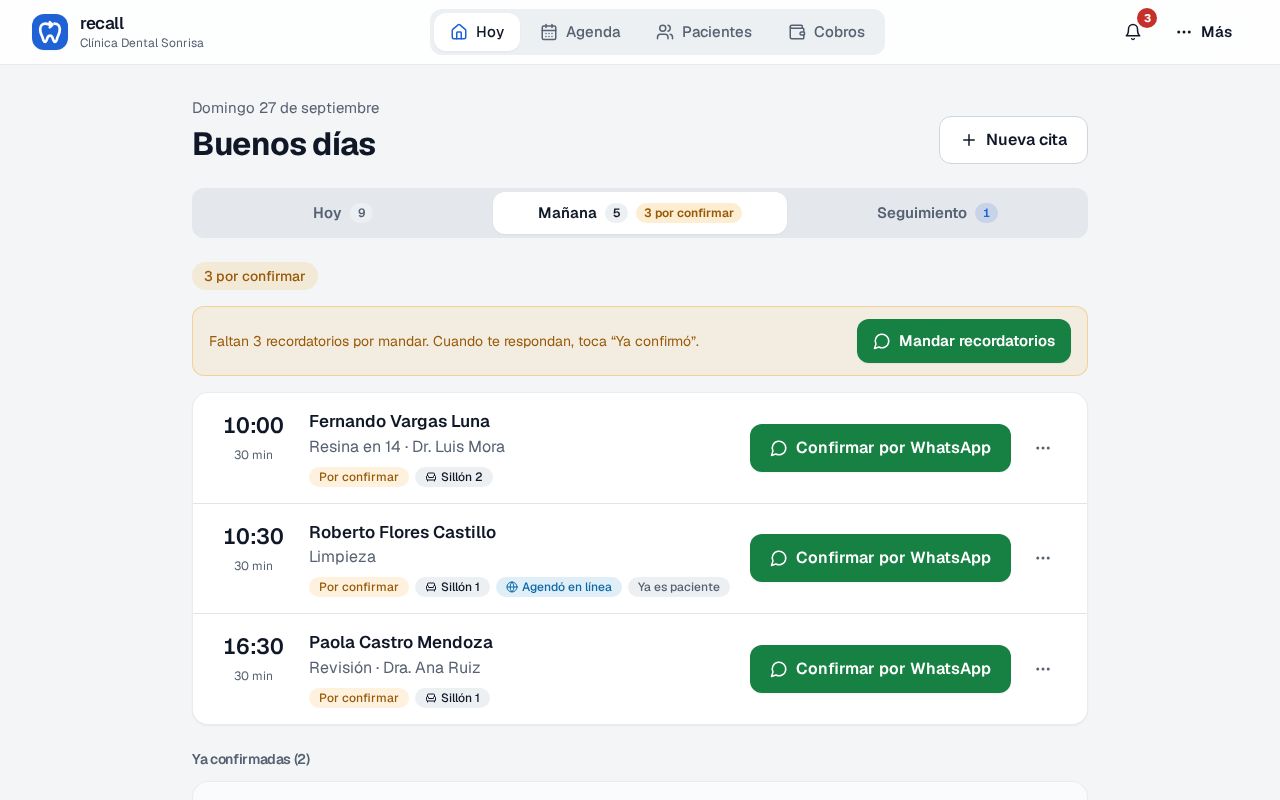Click the Agendó en línea badge
1280x800 pixels.
(x=559, y=587)
